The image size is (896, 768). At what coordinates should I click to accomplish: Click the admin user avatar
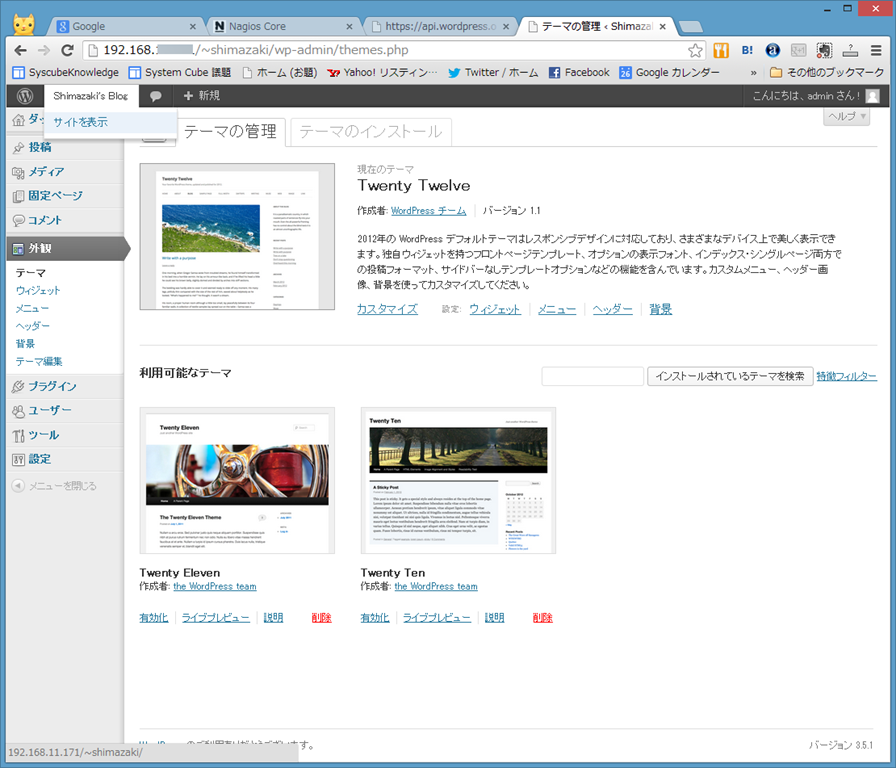873,96
